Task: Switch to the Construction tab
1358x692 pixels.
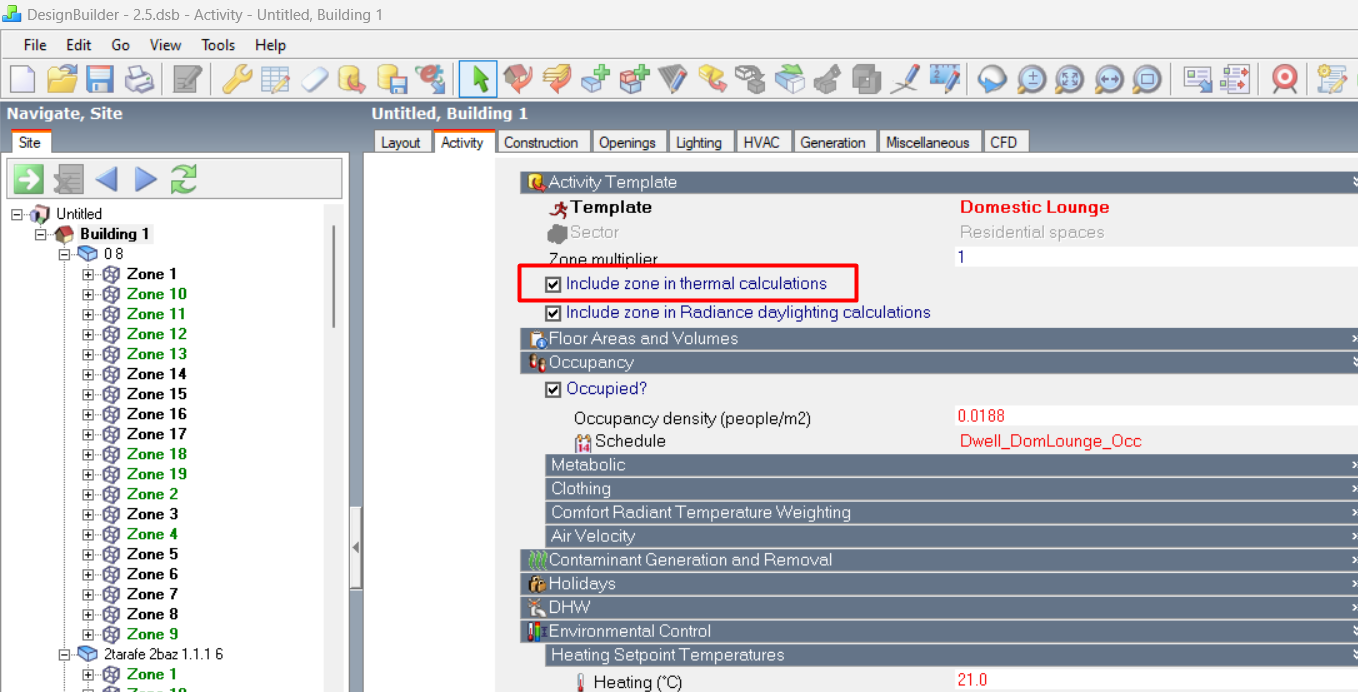Action: 541,143
